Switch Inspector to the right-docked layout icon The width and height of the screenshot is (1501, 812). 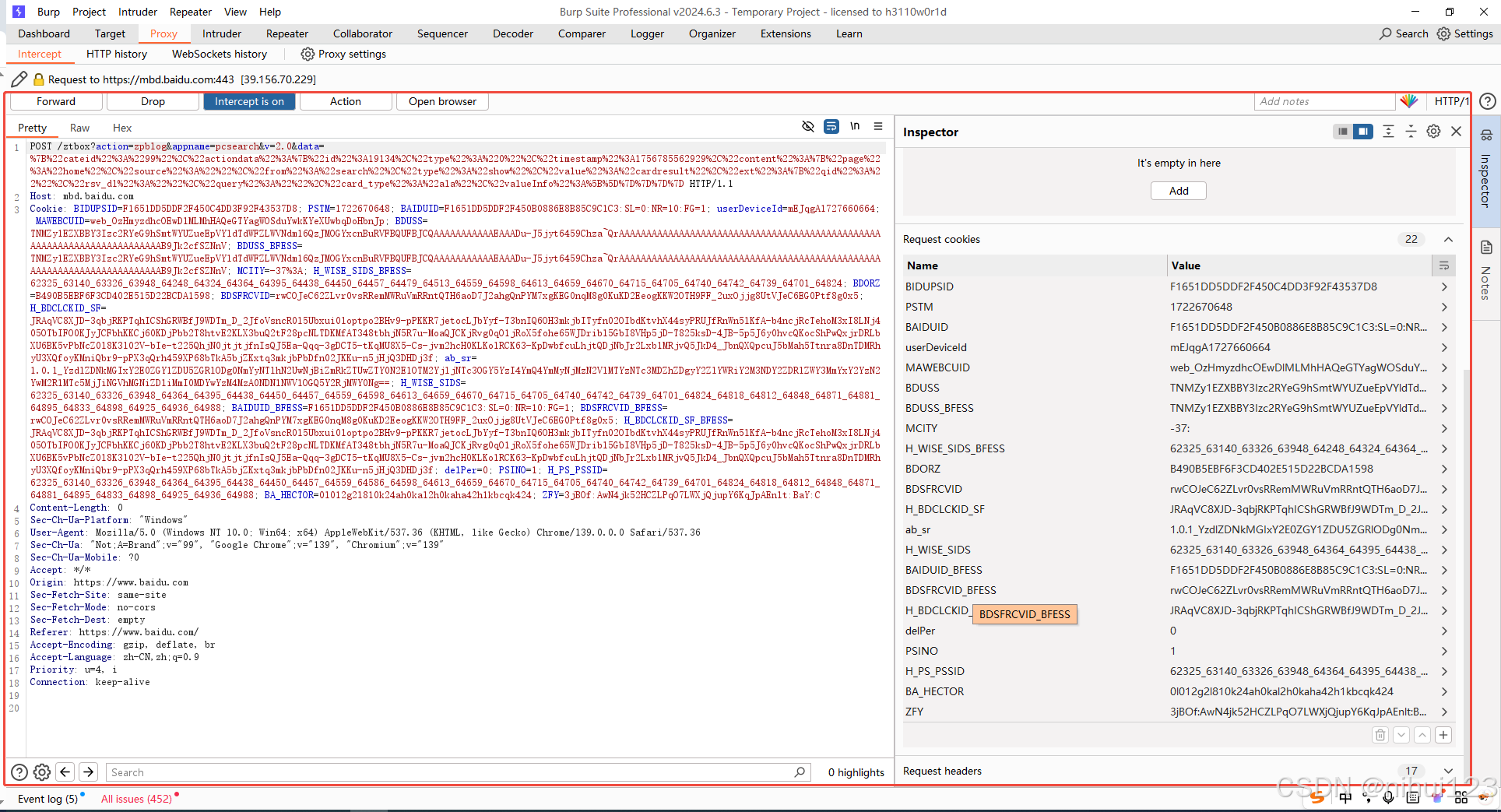tap(1362, 132)
